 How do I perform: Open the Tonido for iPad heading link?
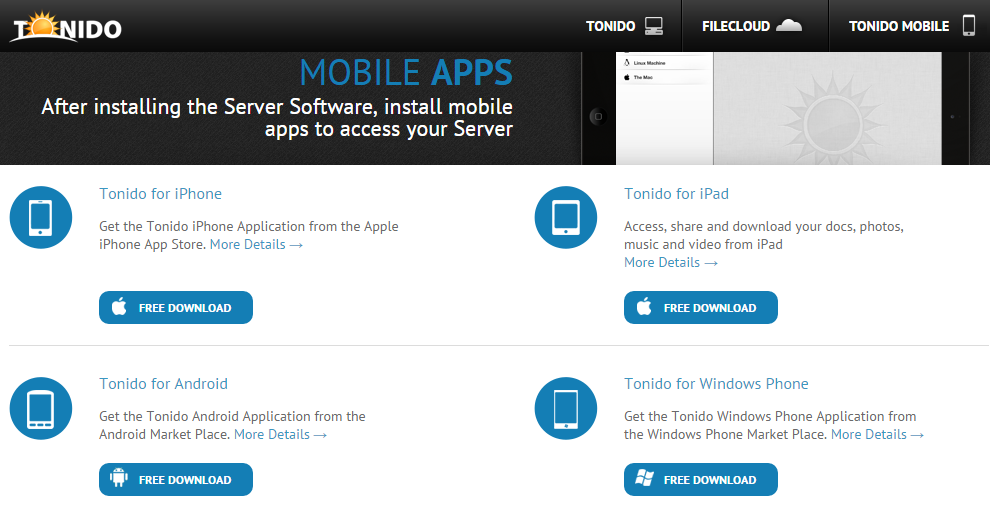676,194
